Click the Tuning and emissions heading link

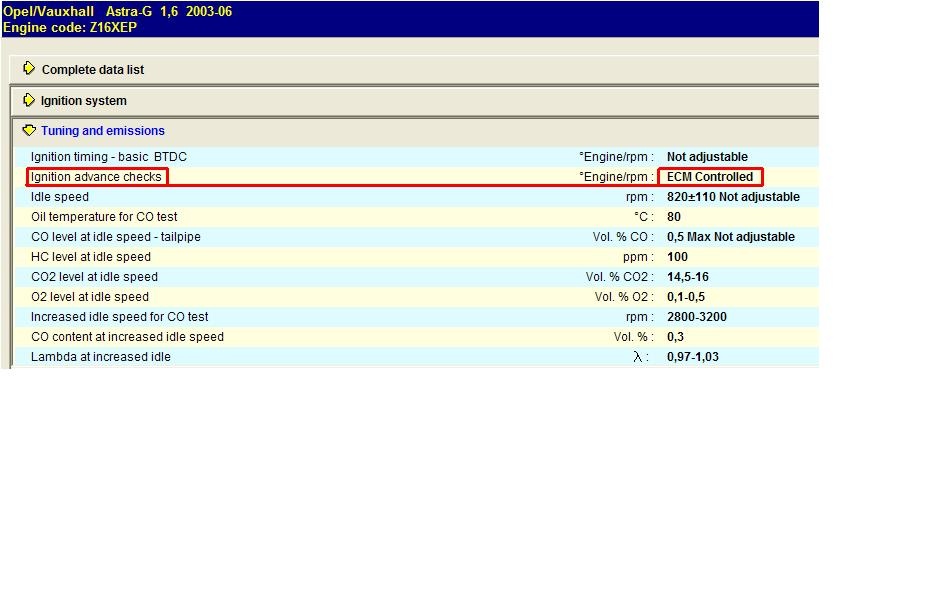pos(103,131)
